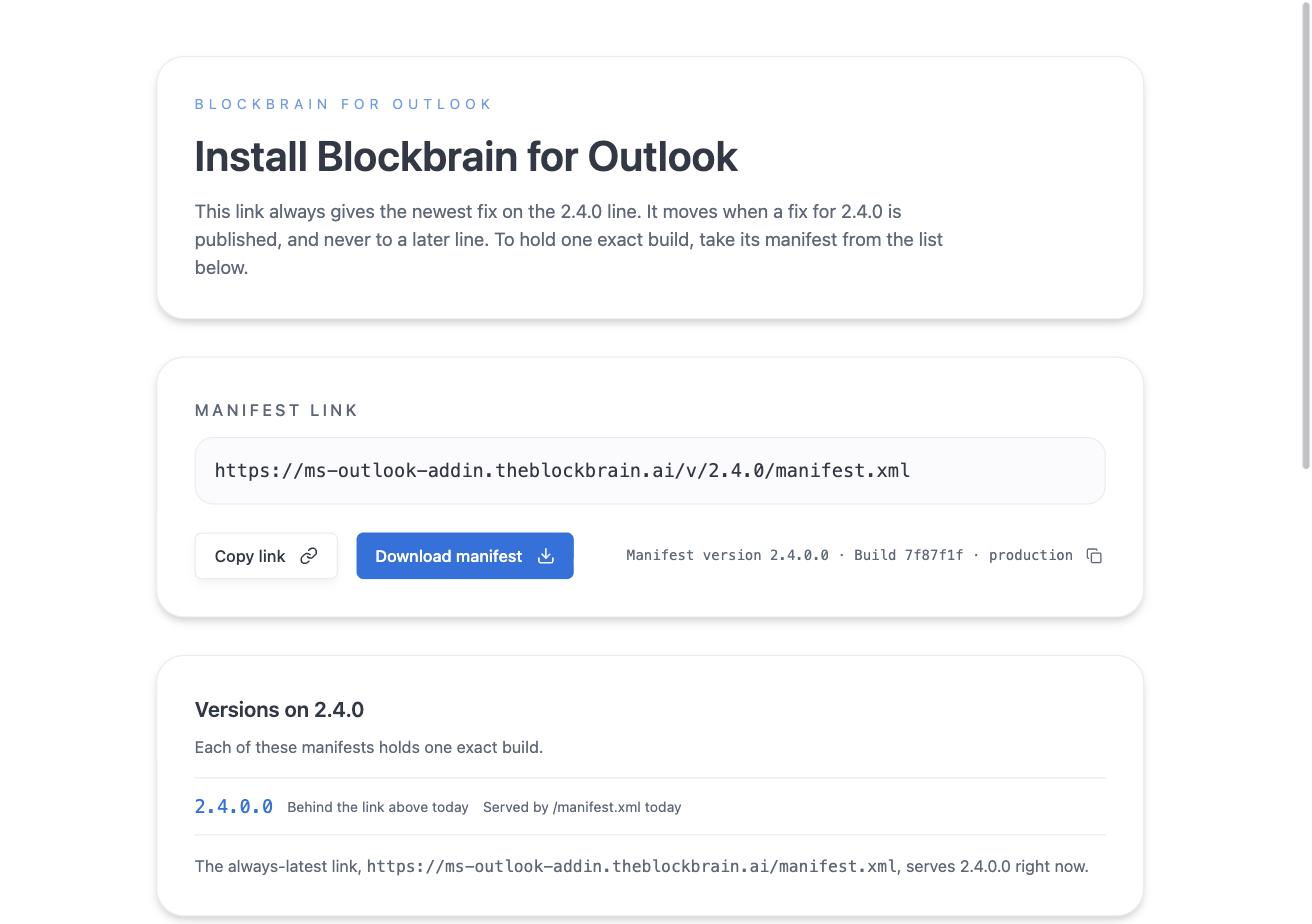Screen dimensions: 1312x924
Task: Click the Copy link button
Action: coord(266,556)
